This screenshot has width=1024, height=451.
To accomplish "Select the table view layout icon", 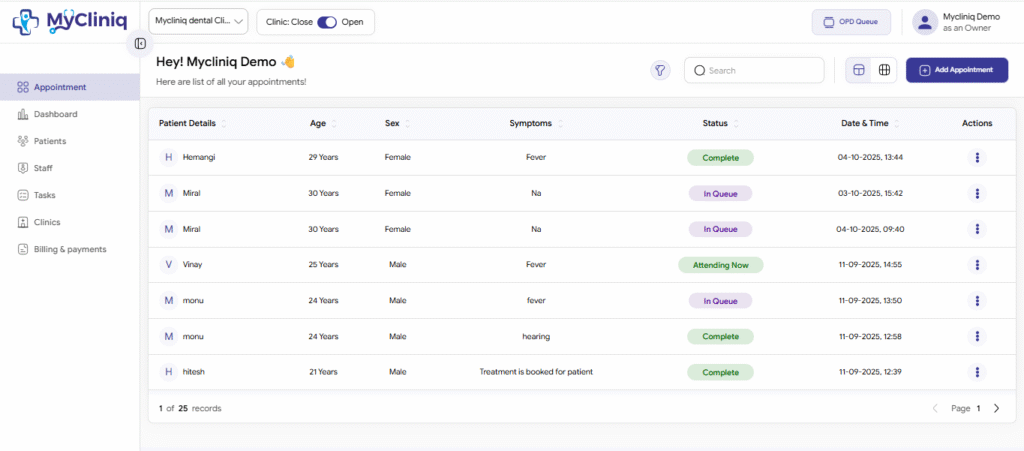I will pos(858,70).
